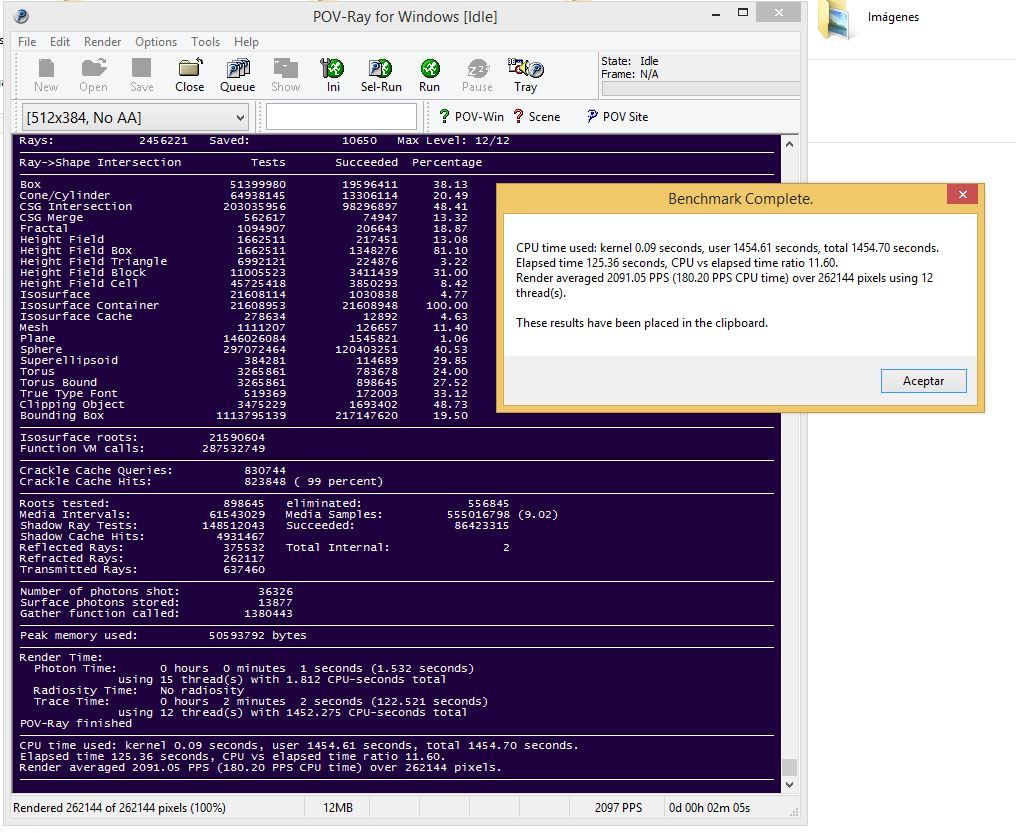Click the 2097 PPS status bar entry
The image size is (1016, 833).
click(x=618, y=808)
